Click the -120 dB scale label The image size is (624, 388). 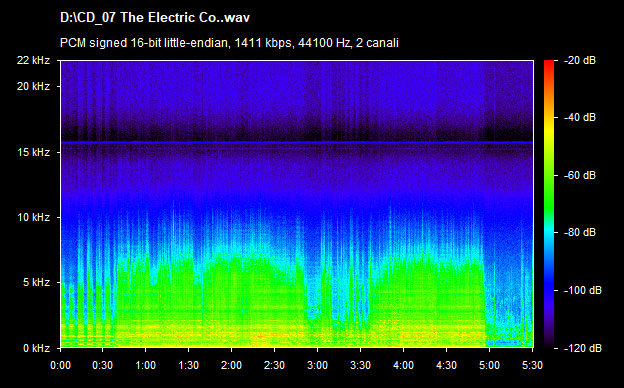click(583, 348)
